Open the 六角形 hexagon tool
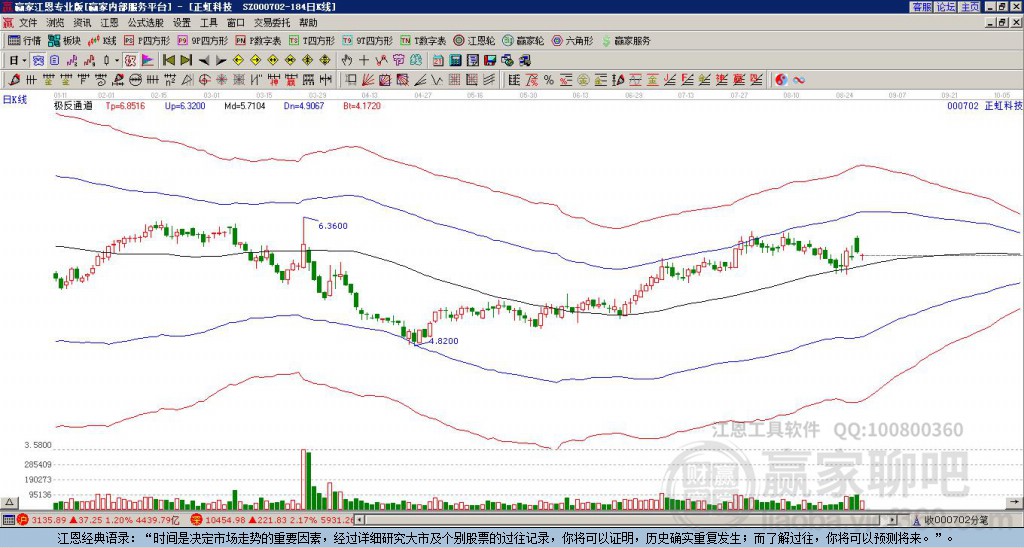The width and height of the screenshot is (1024, 548). point(572,40)
